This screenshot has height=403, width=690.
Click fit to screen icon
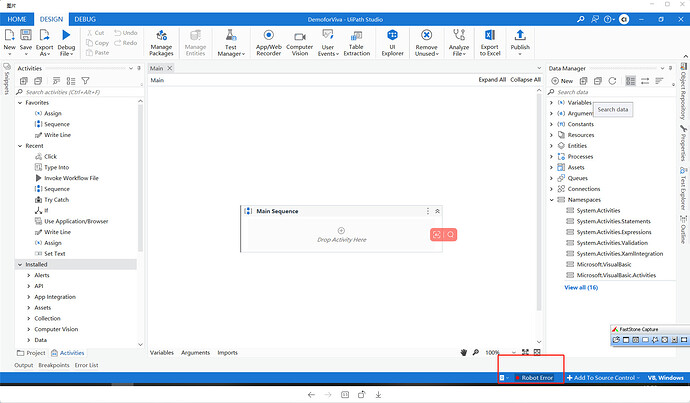525,352
